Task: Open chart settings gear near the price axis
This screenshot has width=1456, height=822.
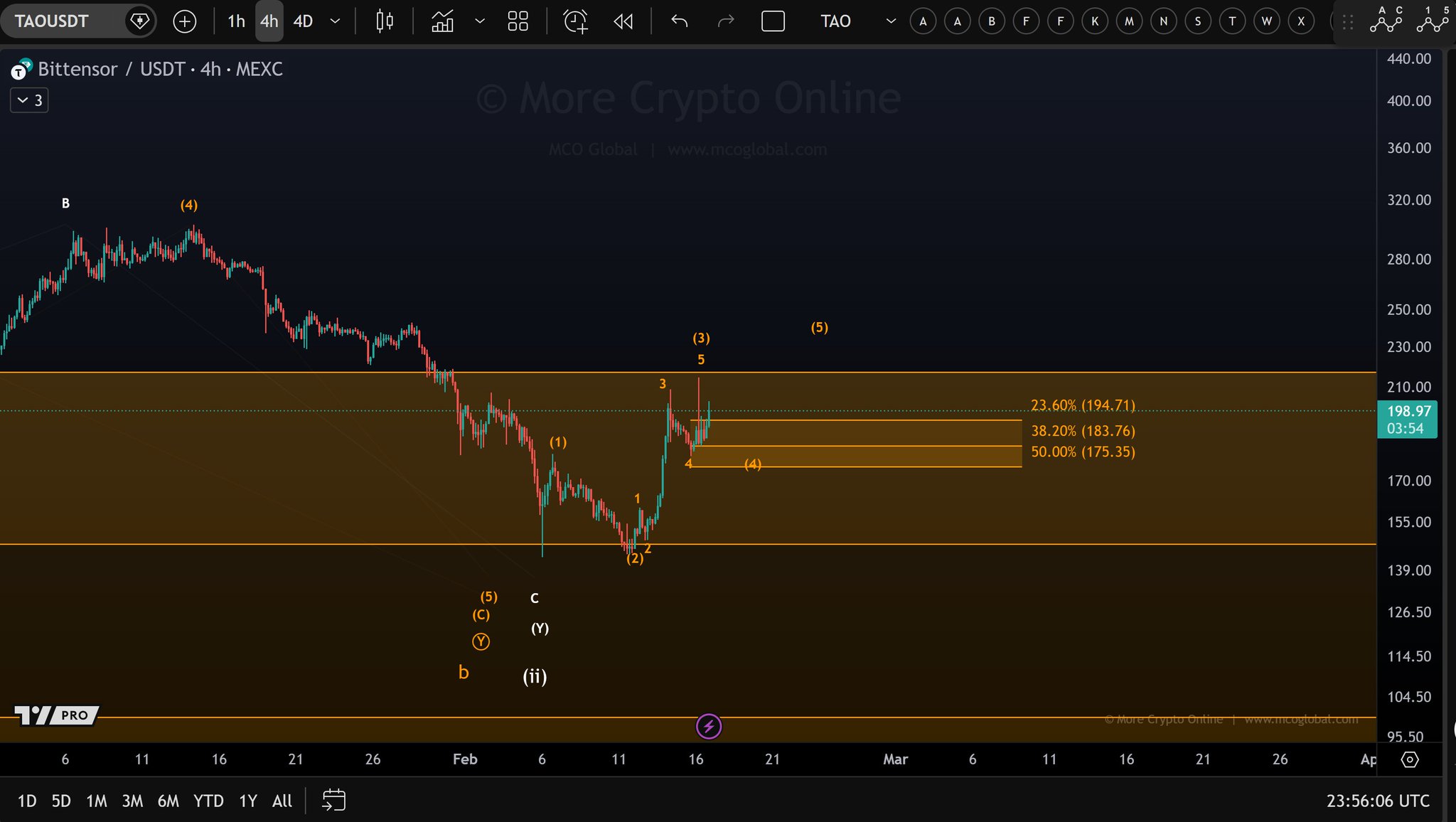Action: click(1409, 759)
